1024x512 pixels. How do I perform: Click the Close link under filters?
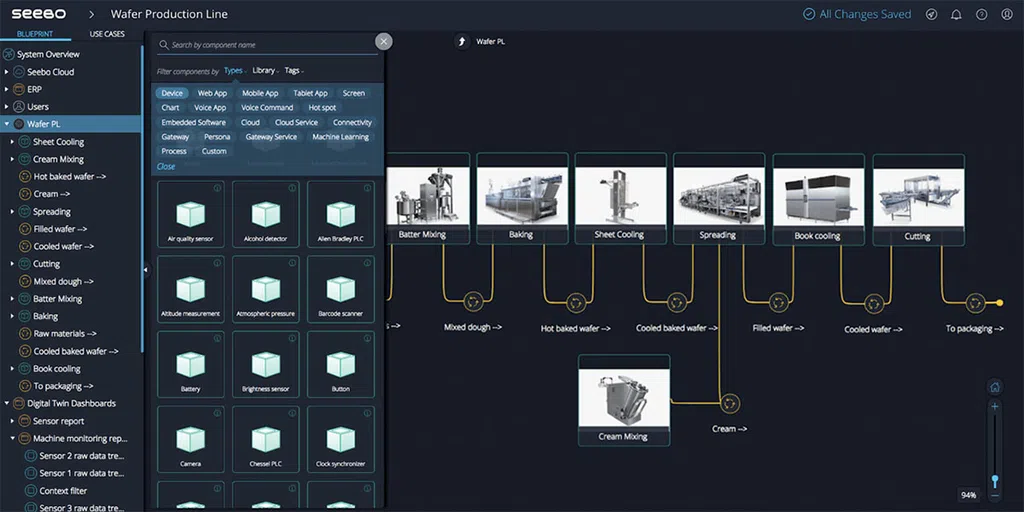(x=166, y=167)
